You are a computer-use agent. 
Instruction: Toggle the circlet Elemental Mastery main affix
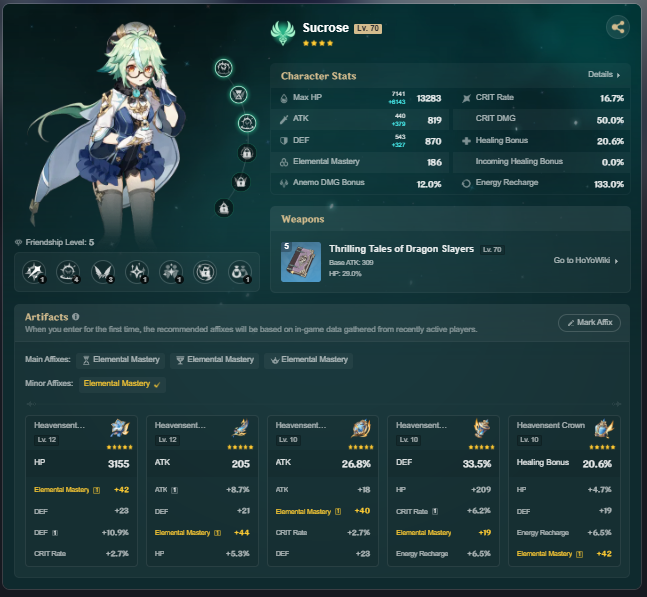tap(309, 360)
